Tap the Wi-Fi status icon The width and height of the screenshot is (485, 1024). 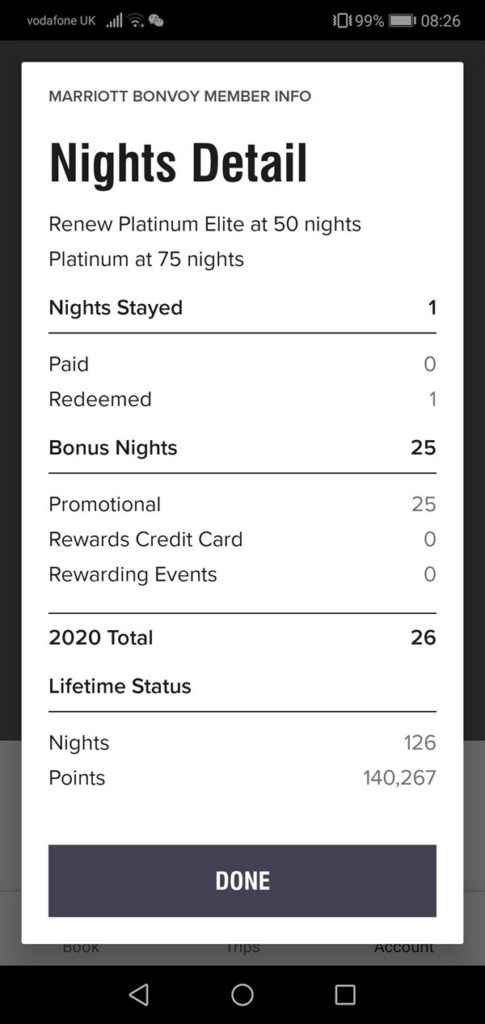pyautogui.click(x=136, y=21)
